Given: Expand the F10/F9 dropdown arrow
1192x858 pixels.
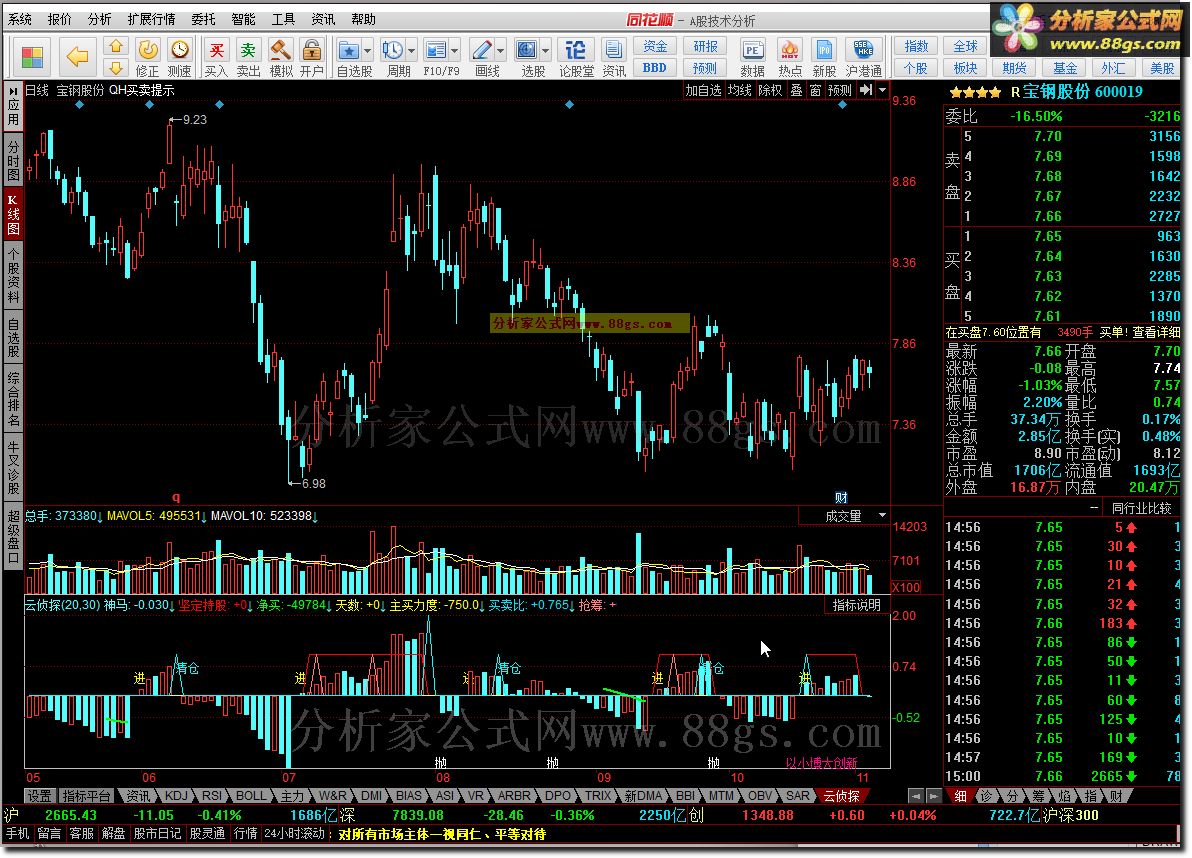Looking at the screenshot, I should tap(455, 51).
